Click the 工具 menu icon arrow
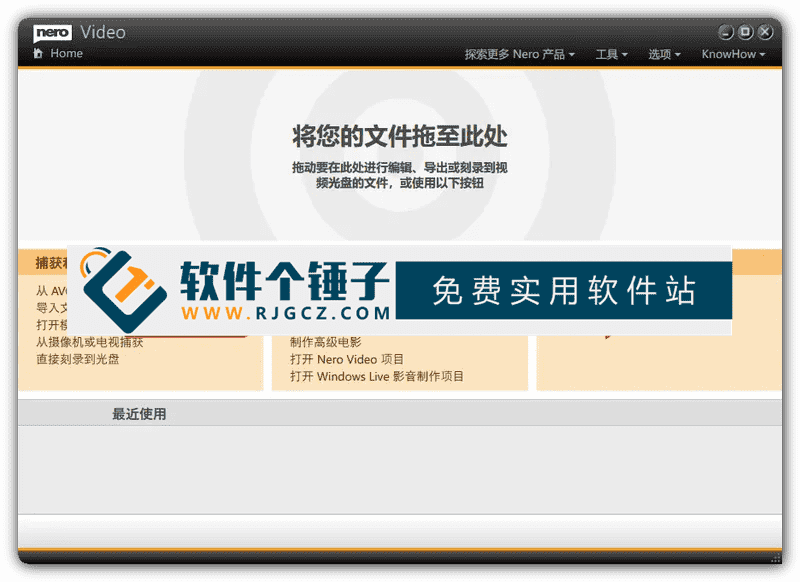 tap(625, 54)
